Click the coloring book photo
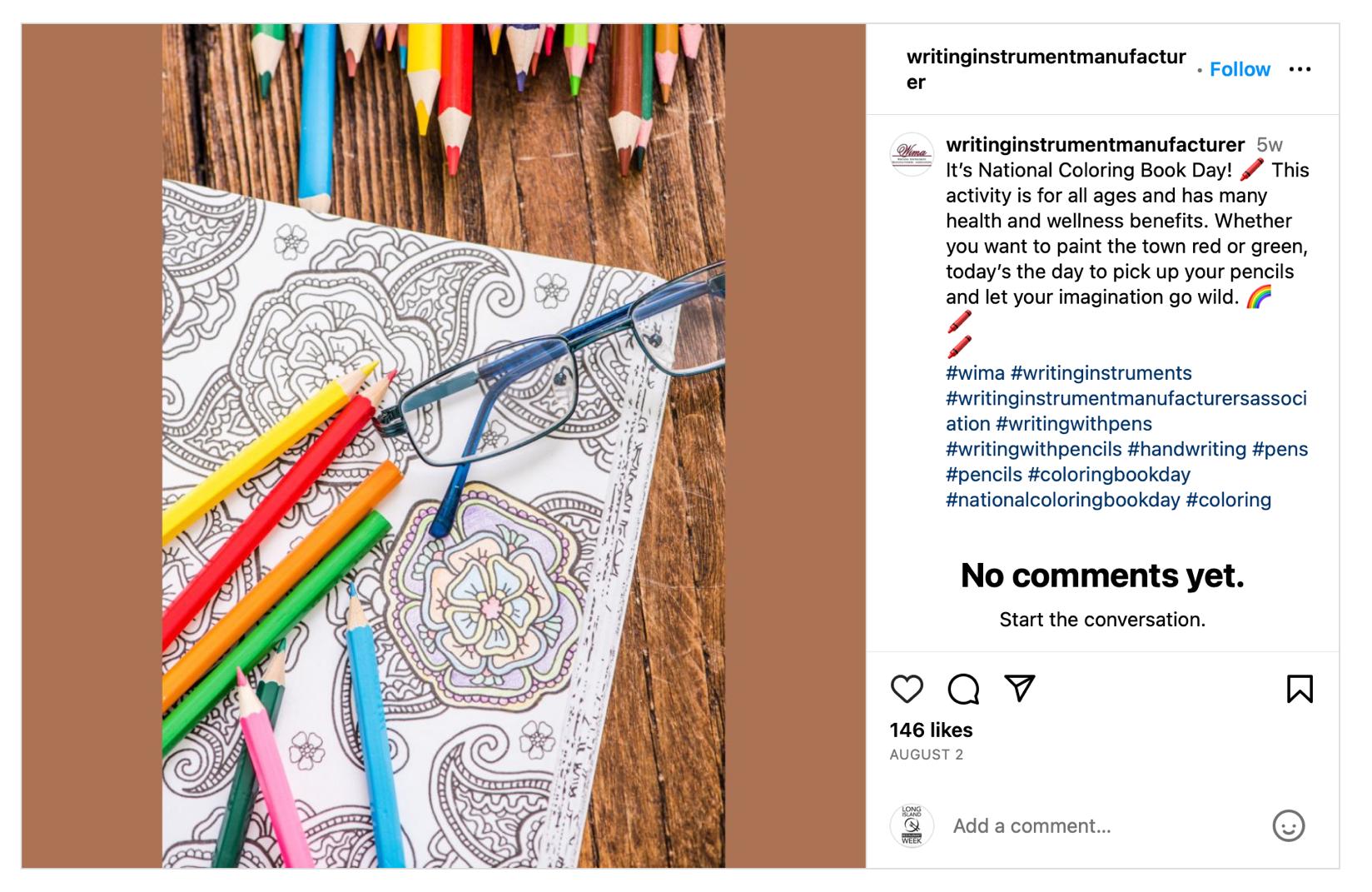This screenshot has height=892, width=1372. pos(443,446)
